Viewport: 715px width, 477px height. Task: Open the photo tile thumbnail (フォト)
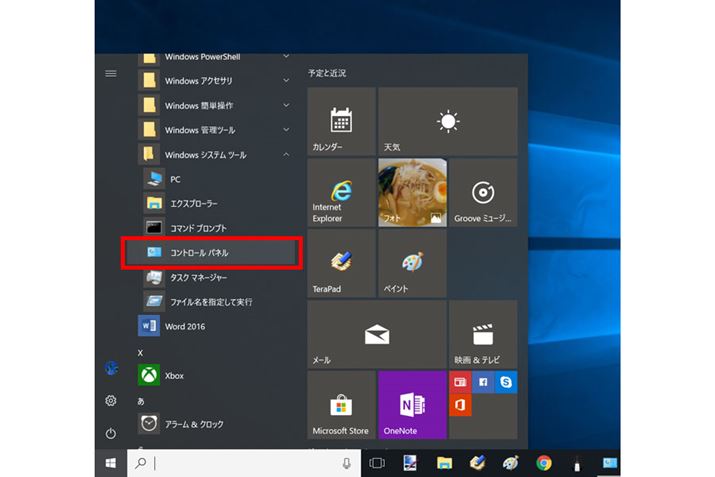(x=411, y=192)
